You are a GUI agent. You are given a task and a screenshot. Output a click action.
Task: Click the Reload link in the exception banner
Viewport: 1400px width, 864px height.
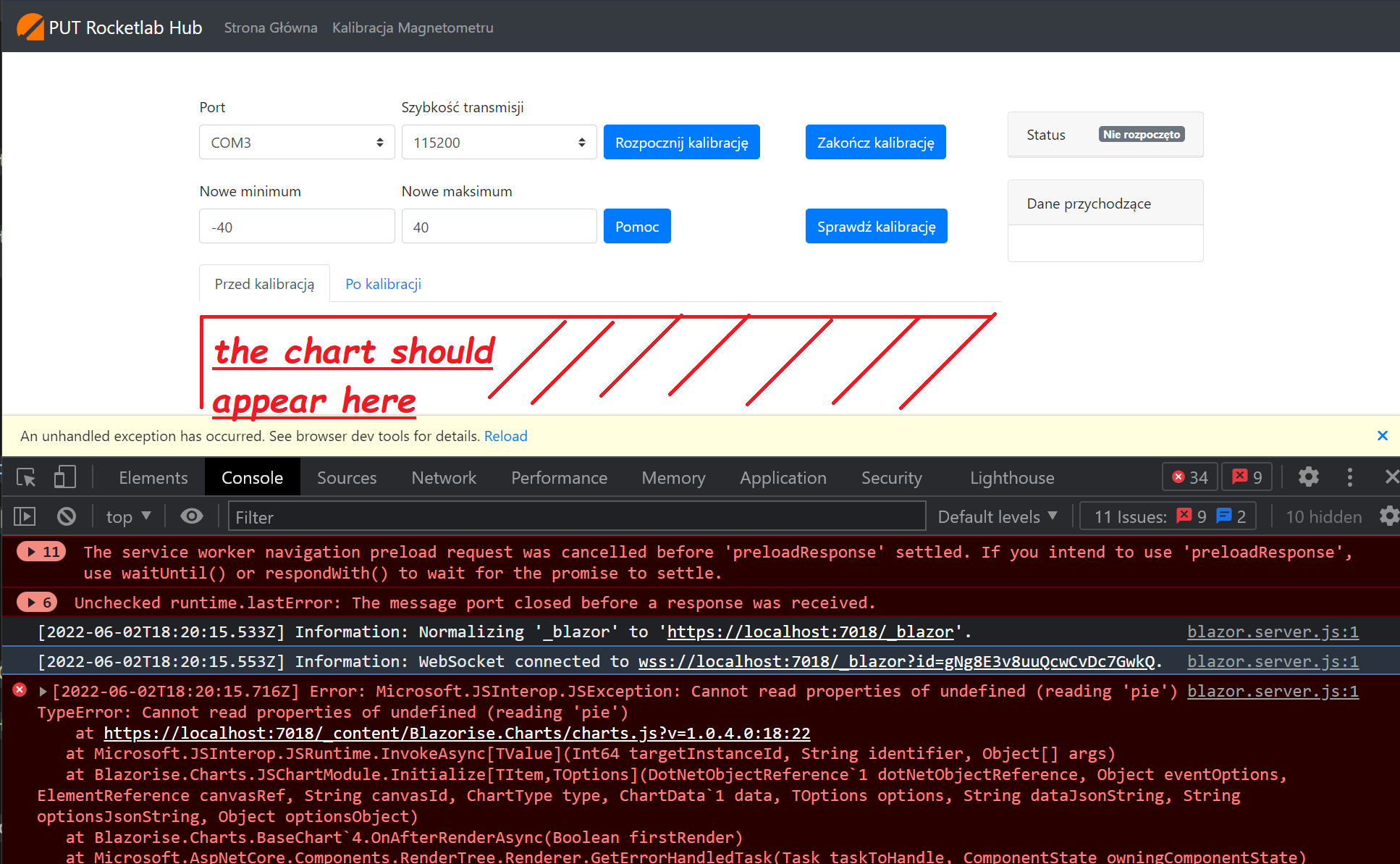coord(505,435)
